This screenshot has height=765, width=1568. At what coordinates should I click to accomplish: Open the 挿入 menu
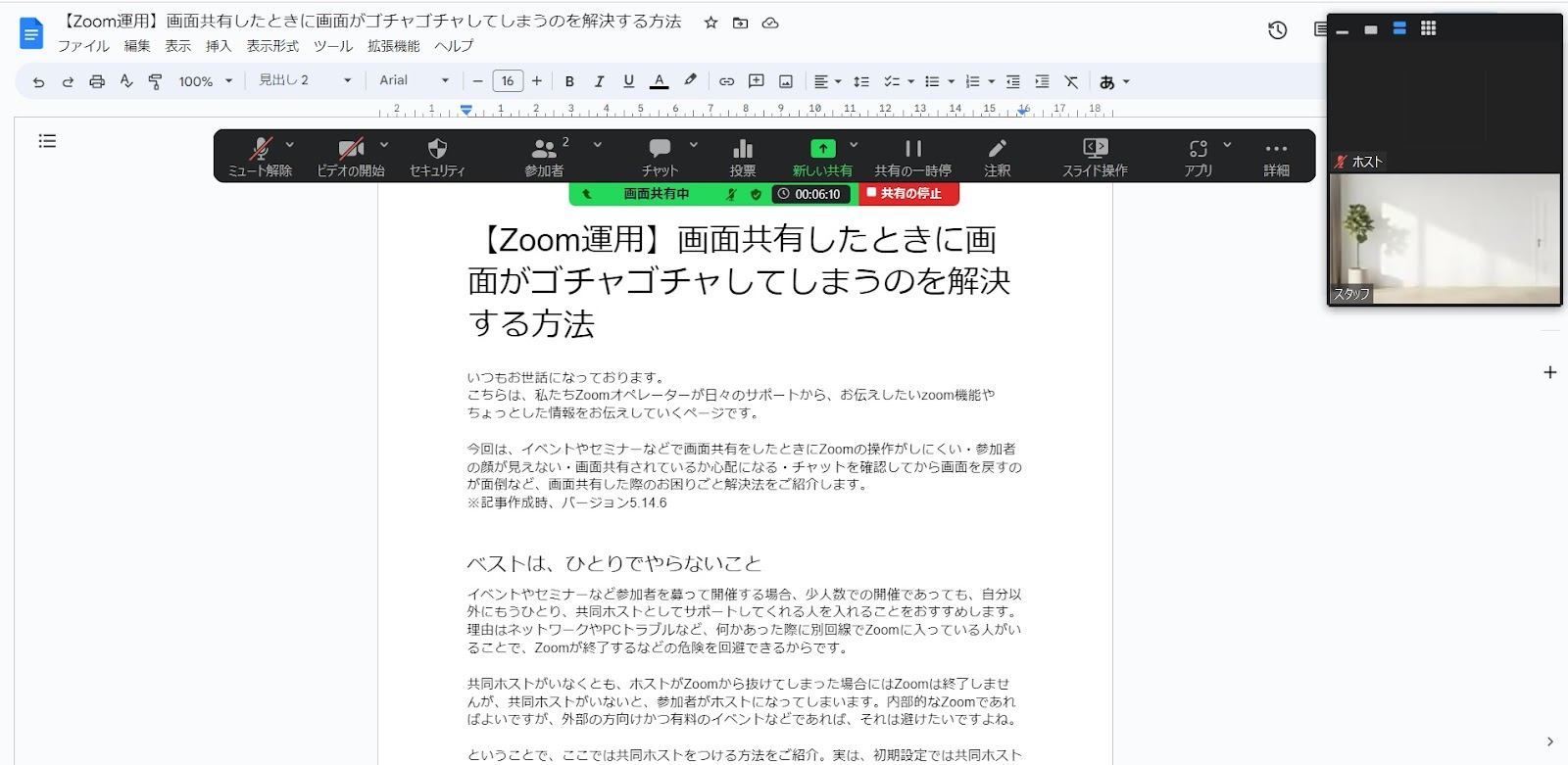(x=219, y=46)
